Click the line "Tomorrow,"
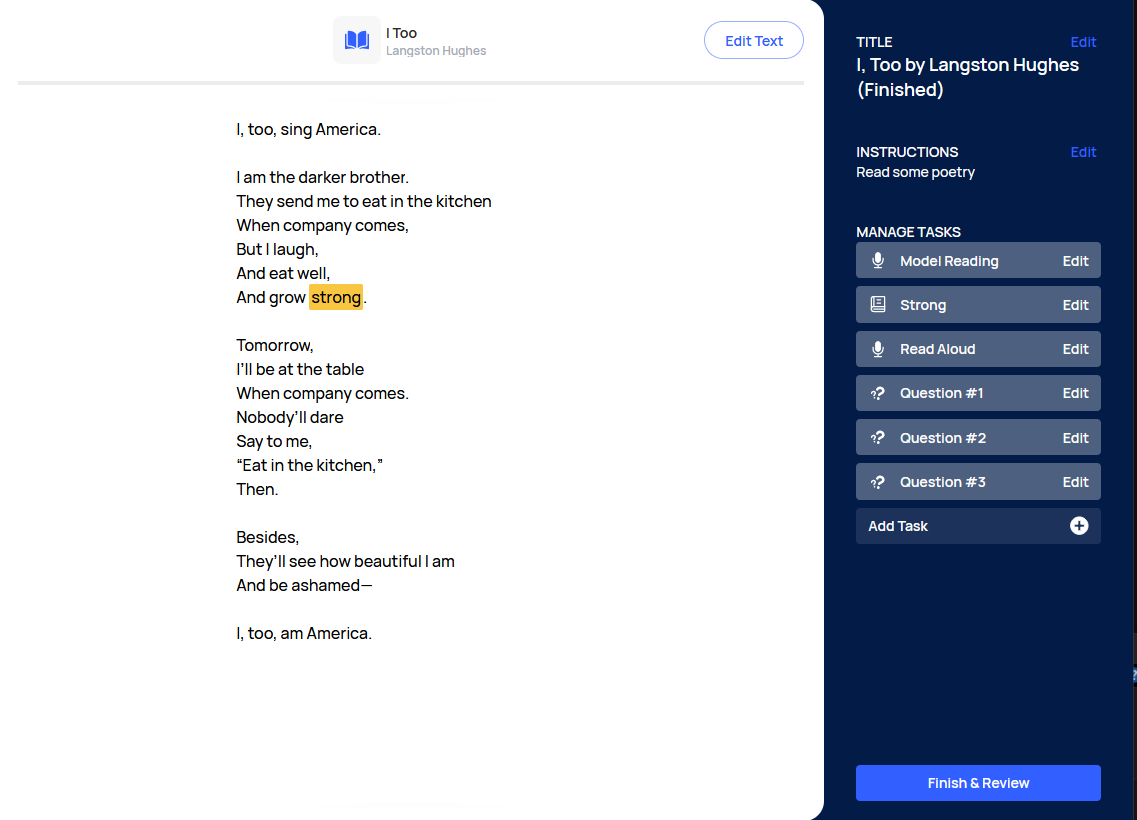 [x=275, y=345]
